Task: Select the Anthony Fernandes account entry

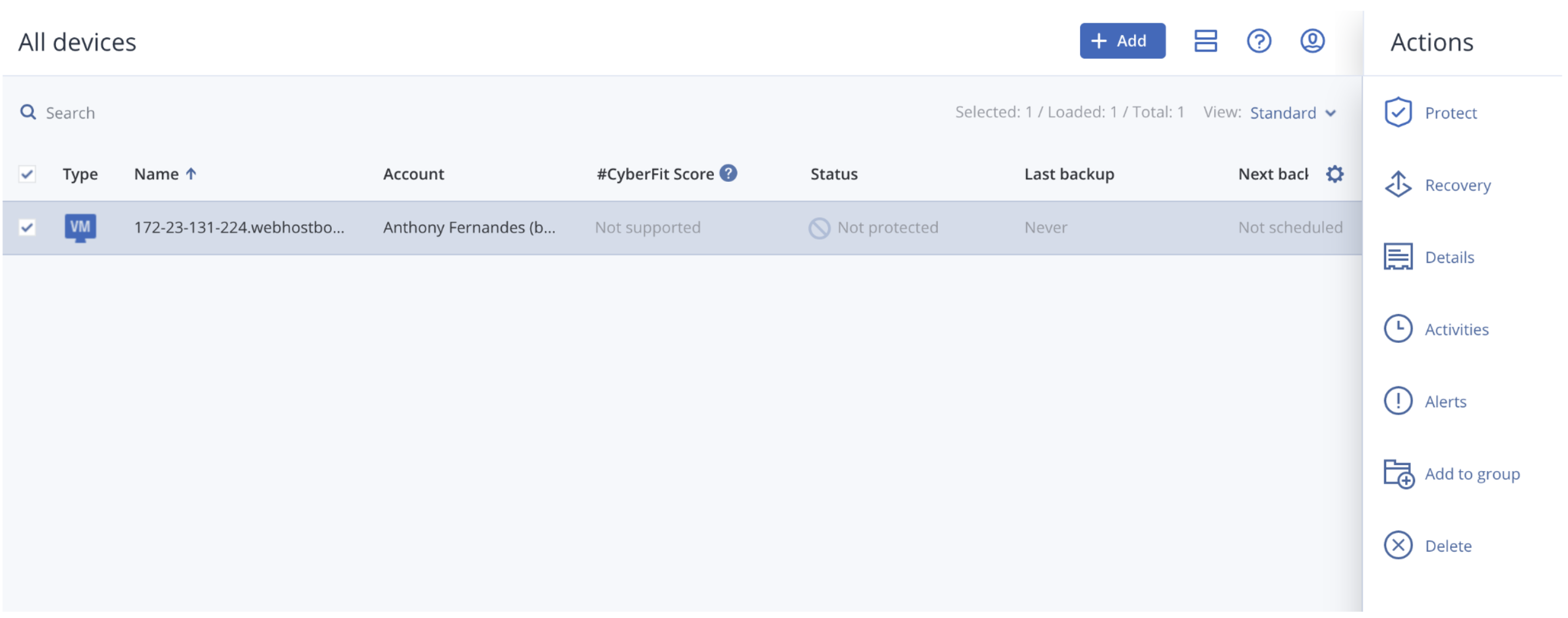Action: 470,227
